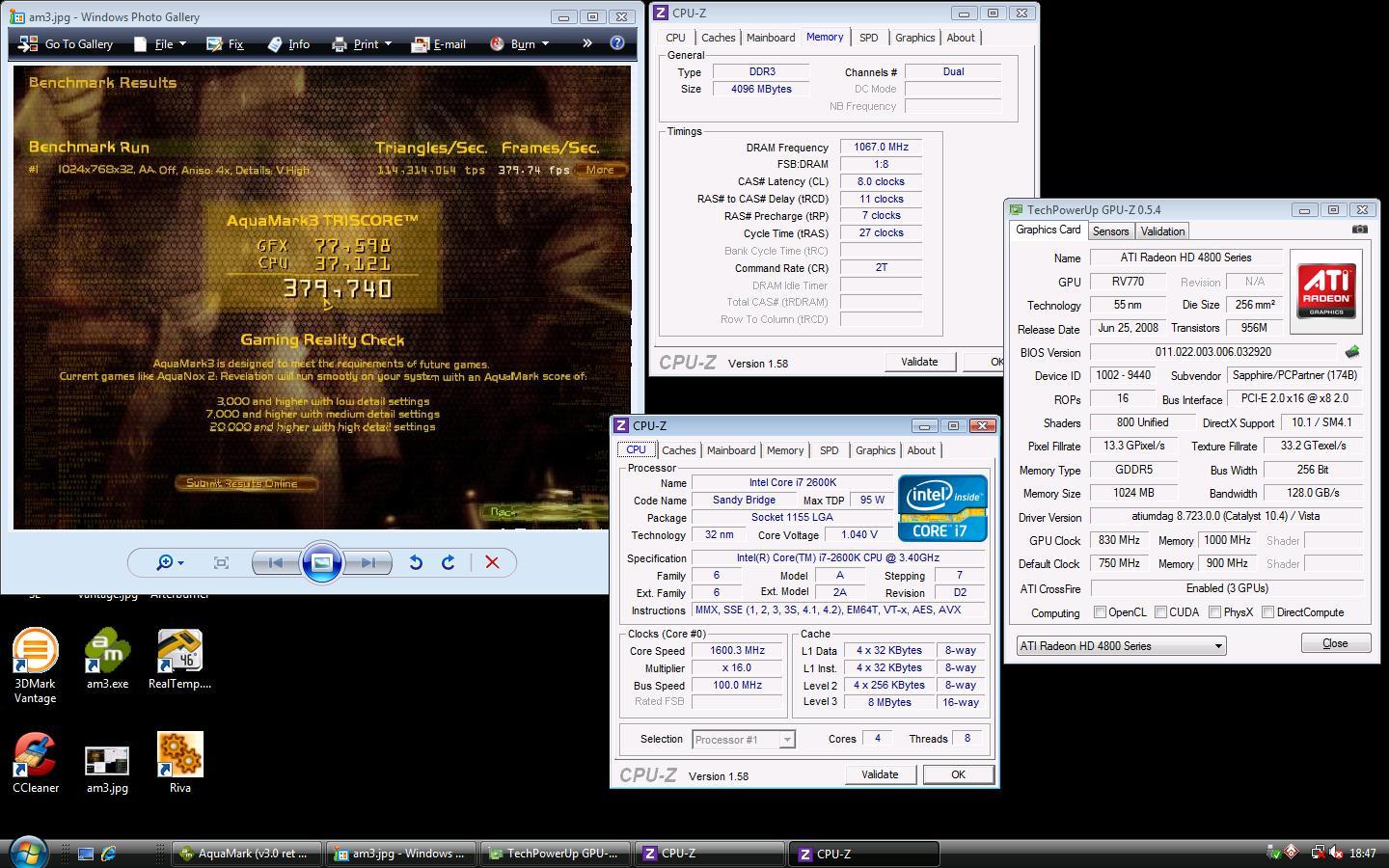Open Go To Gallery in Photo Gallery
Screen dimensions: 1389x868
(66, 44)
